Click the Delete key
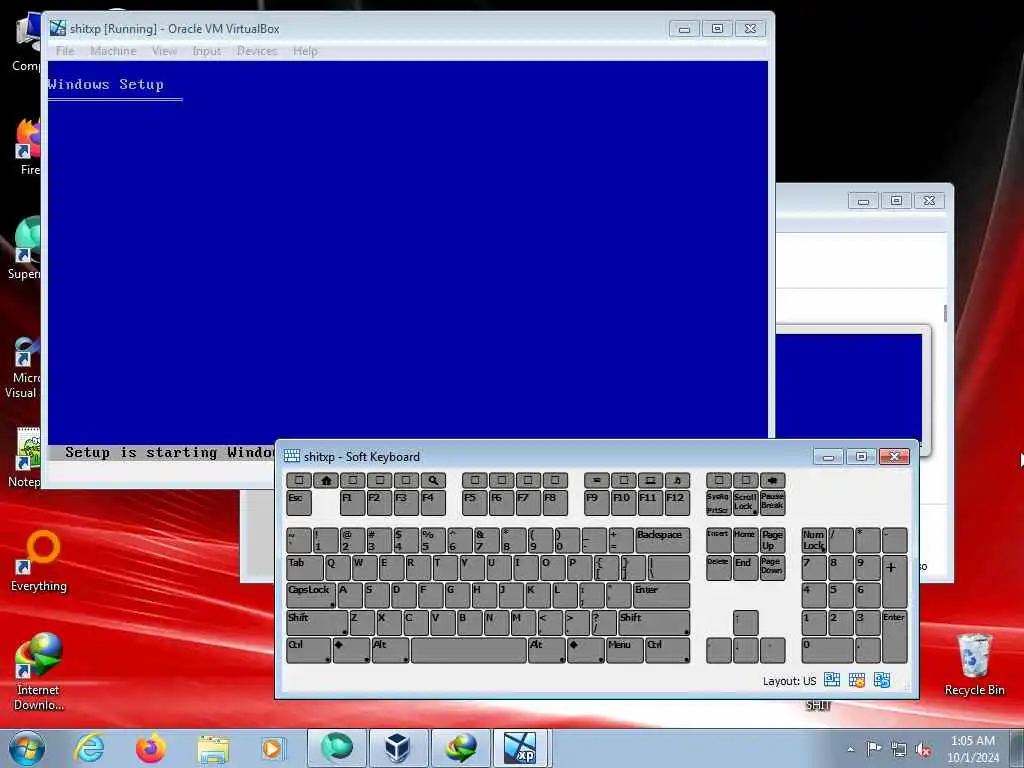Image resolution: width=1024 pixels, height=768 pixels. 718,568
